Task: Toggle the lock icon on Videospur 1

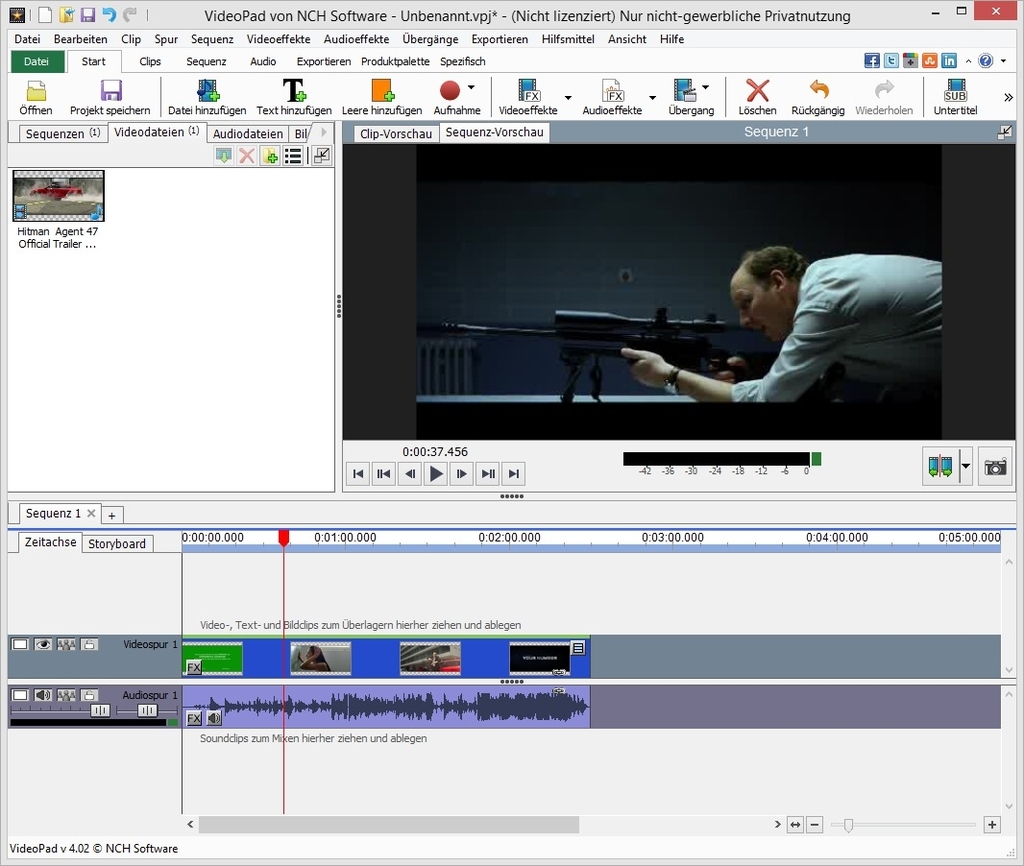Action: (x=89, y=645)
